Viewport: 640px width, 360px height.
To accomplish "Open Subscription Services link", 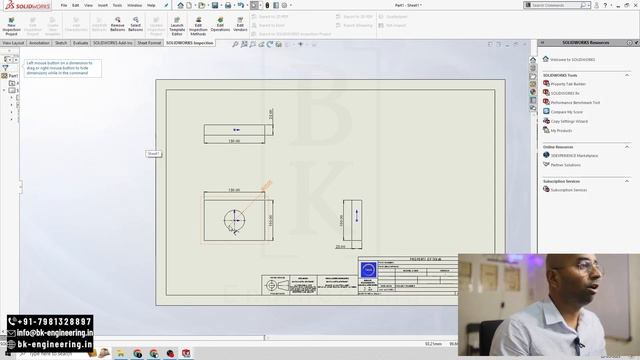I will click(569, 190).
